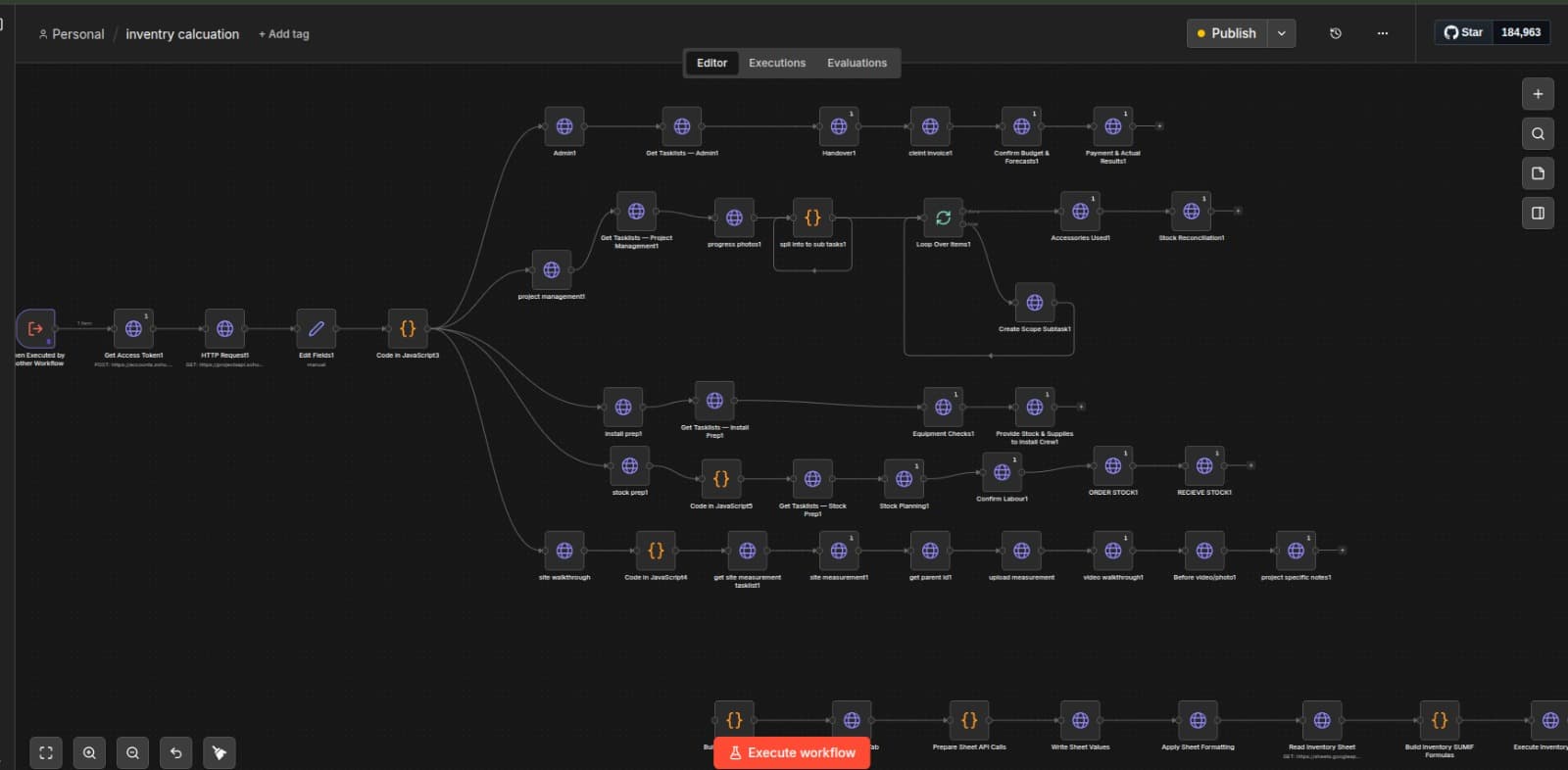Switch to the Evaluations tab
The width and height of the screenshot is (1568, 770).
[x=857, y=63]
